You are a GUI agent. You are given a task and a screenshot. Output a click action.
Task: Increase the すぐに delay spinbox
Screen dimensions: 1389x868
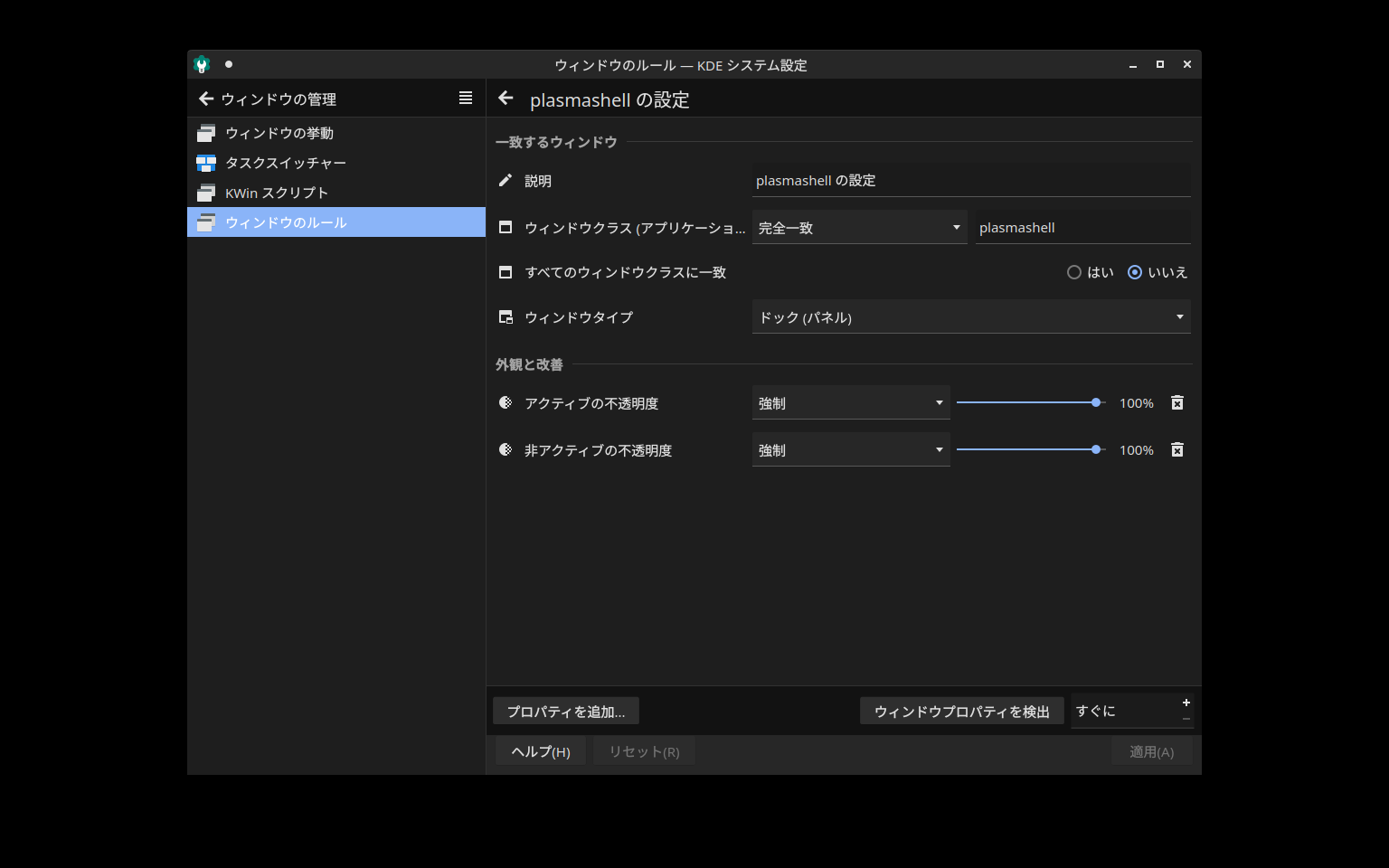point(1186,703)
